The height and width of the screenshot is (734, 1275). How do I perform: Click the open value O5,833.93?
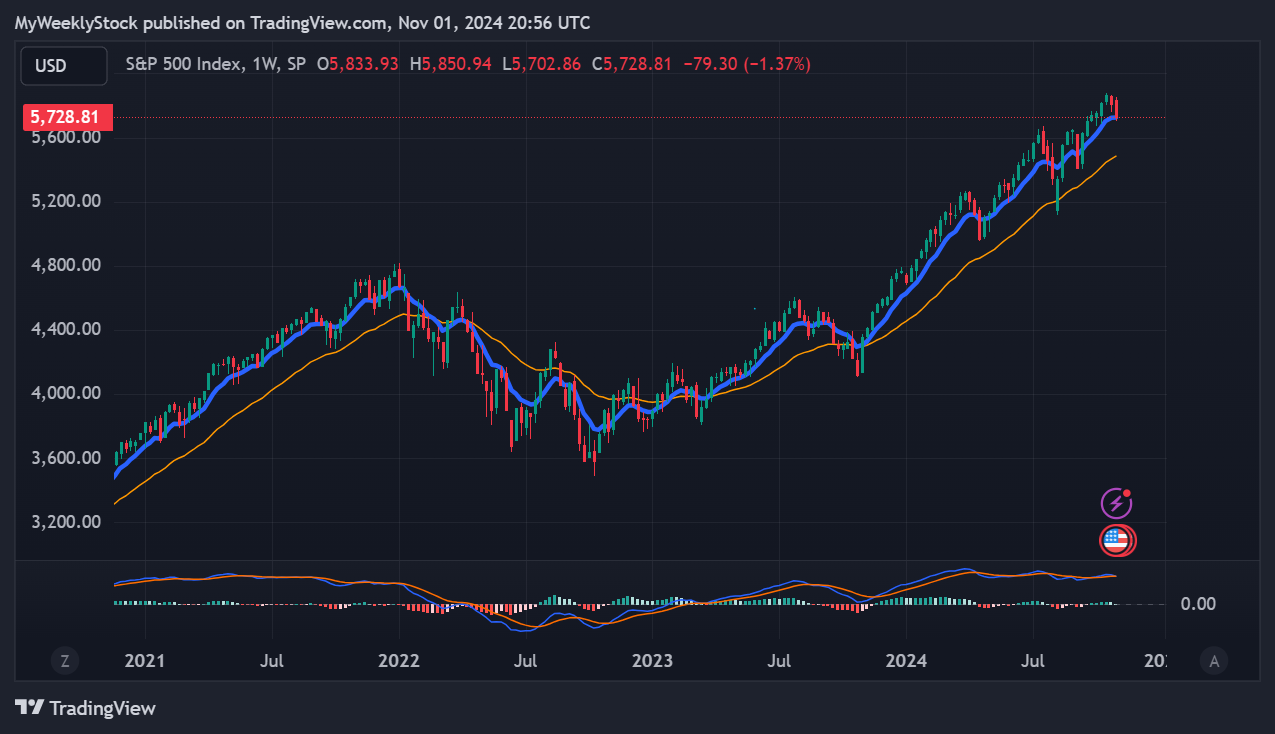pyautogui.click(x=358, y=63)
